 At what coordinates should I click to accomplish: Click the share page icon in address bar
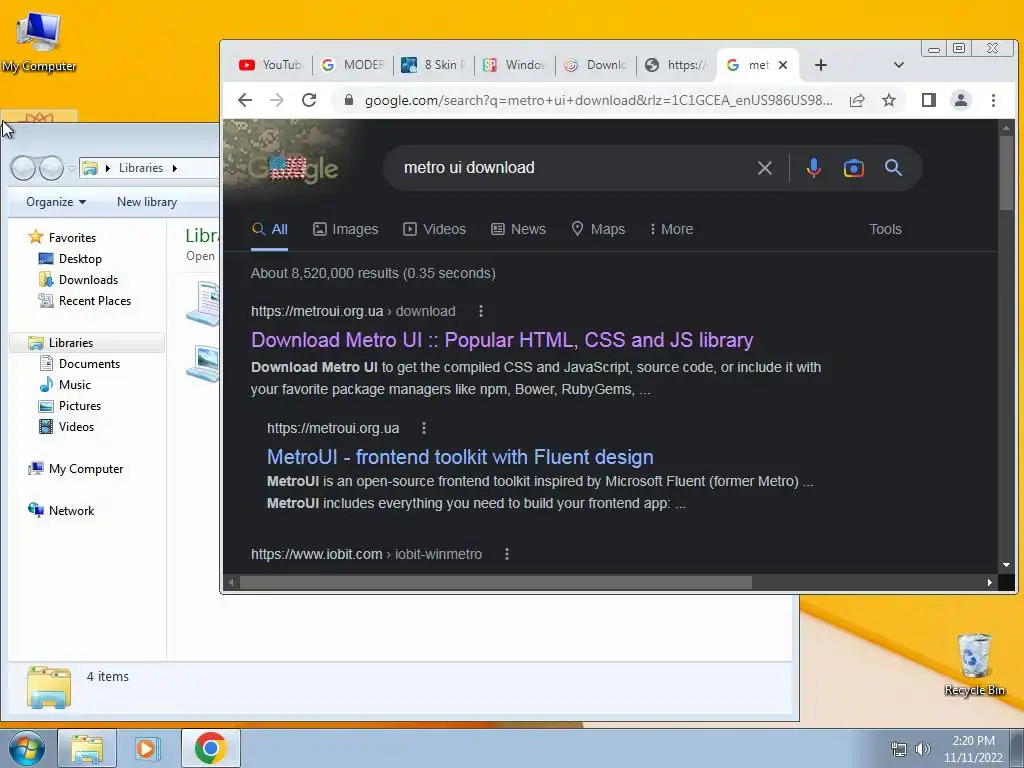[857, 100]
